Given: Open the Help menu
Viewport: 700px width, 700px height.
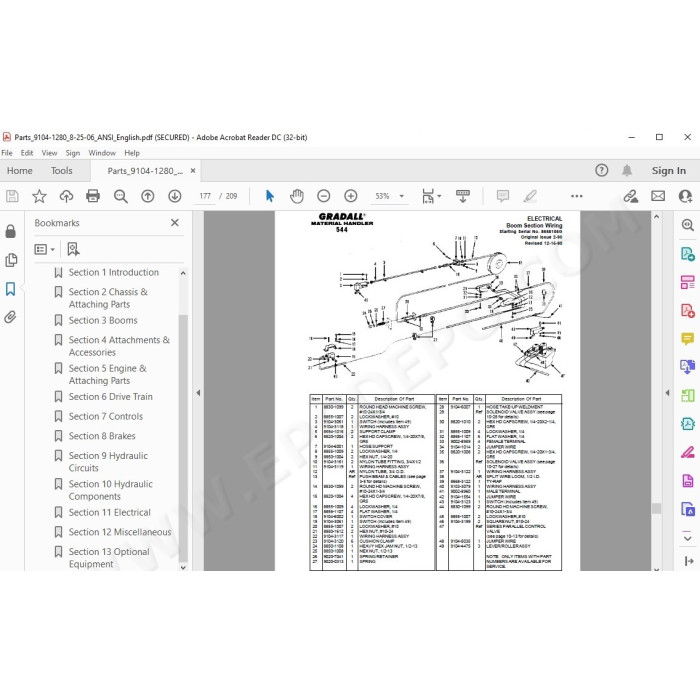Looking at the screenshot, I should click(132, 153).
